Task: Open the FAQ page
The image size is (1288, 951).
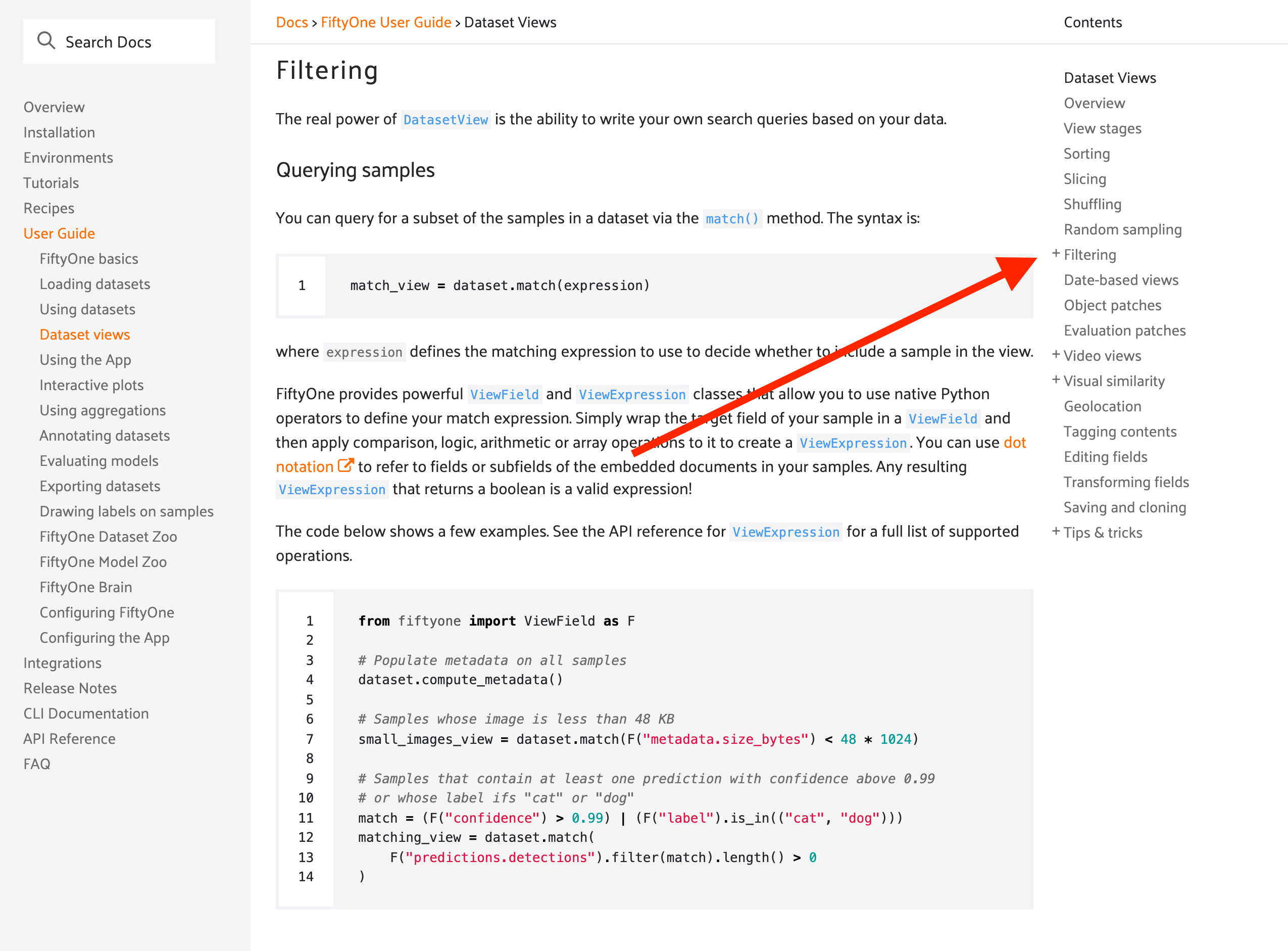Action: click(x=37, y=764)
